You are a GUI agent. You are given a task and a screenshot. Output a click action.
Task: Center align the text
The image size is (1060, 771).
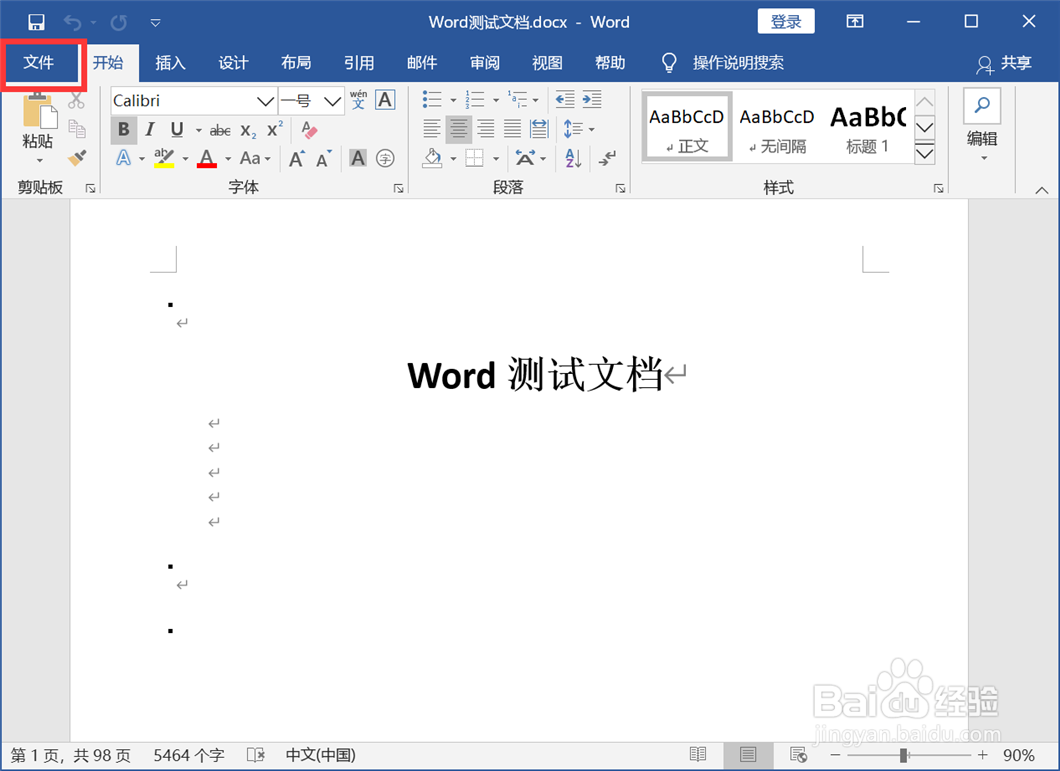(x=458, y=129)
